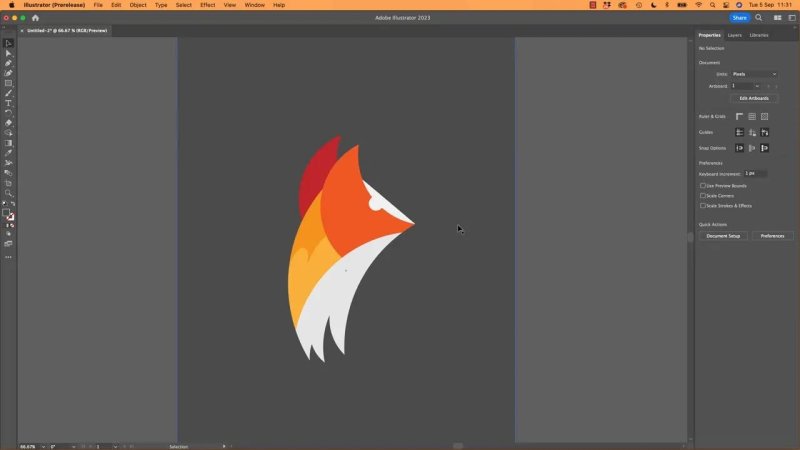
Task: Open zoom level dropdown in status bar
Action: pos(43,446)
